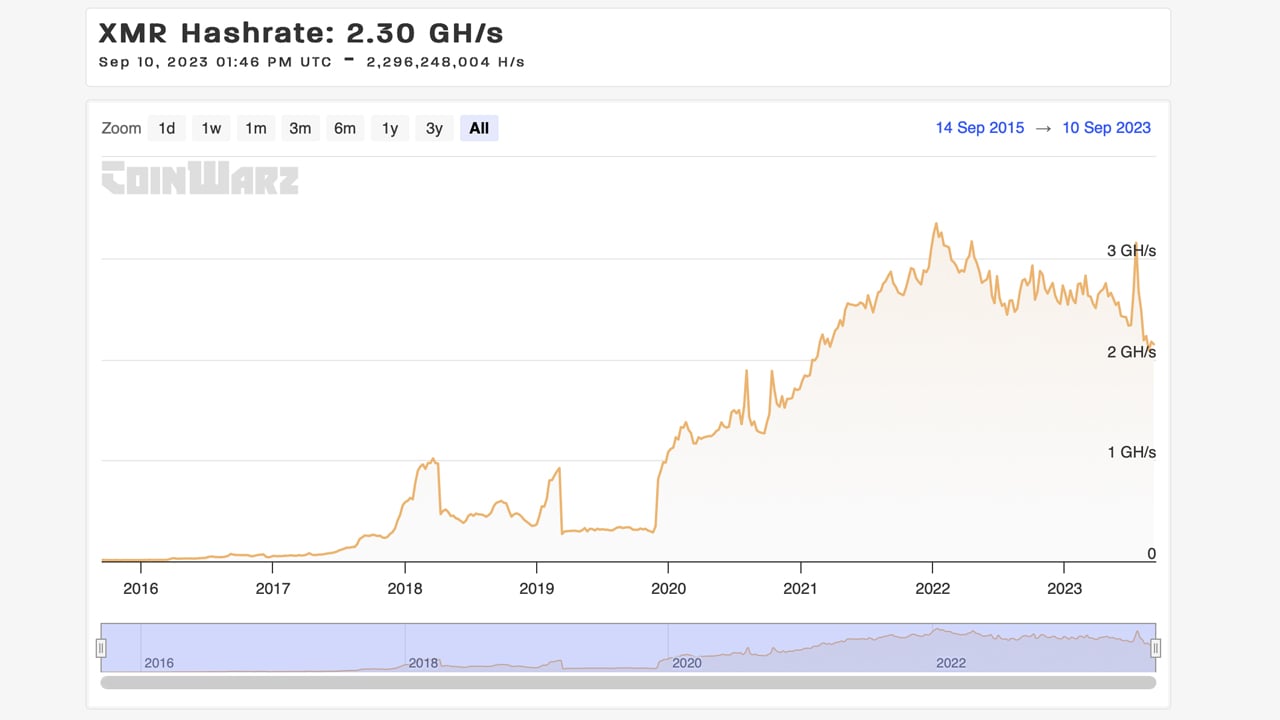Grab the left navigator range handle

(x=101, y=648)
